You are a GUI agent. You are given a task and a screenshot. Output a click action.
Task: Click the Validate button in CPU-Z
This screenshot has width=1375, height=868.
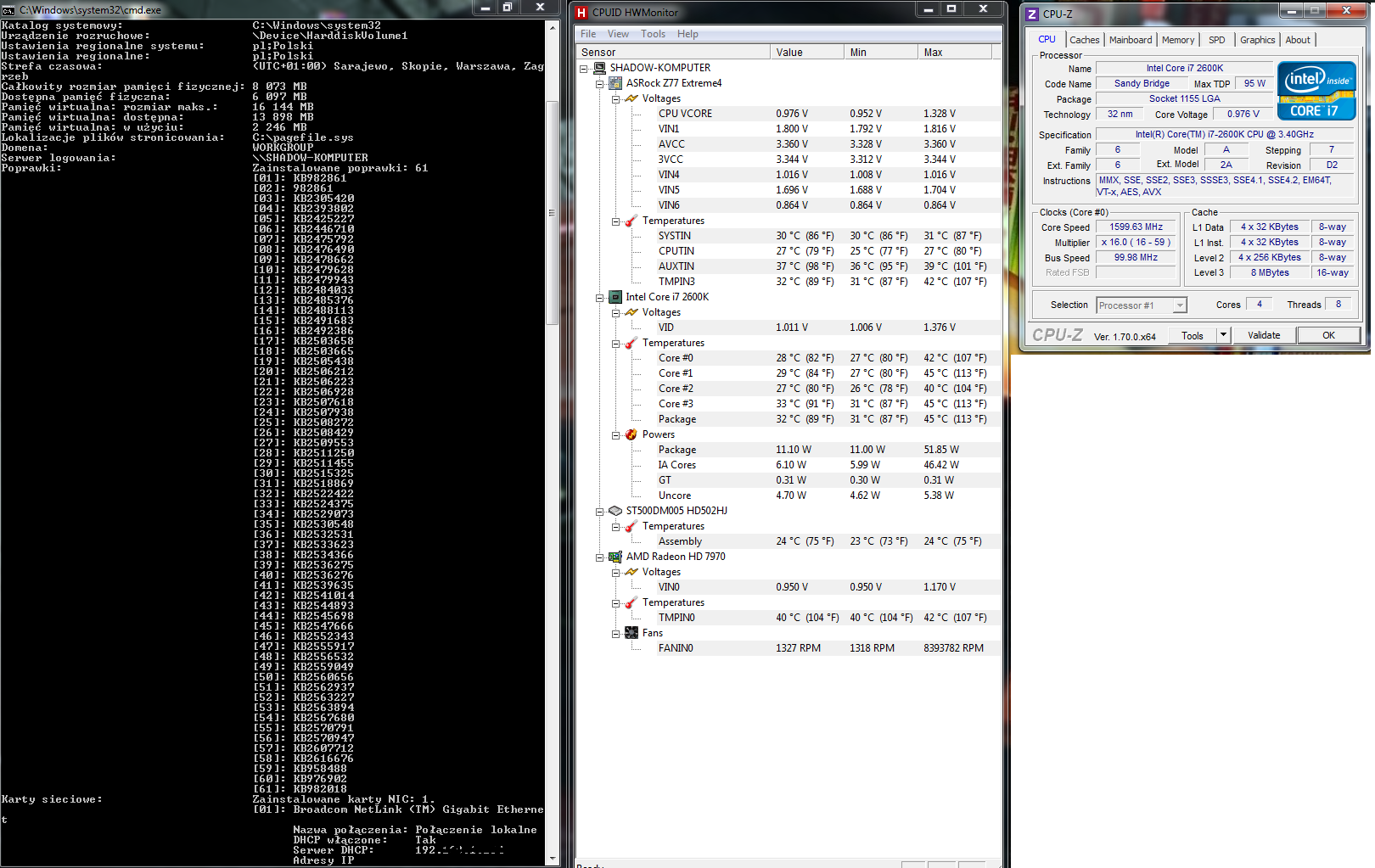[x=1264, y=335]
